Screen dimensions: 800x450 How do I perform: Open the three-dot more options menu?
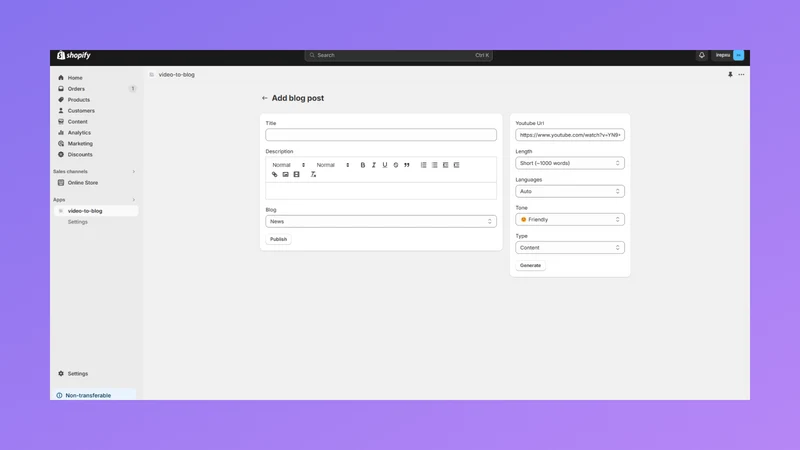click(x=741, y=74)
